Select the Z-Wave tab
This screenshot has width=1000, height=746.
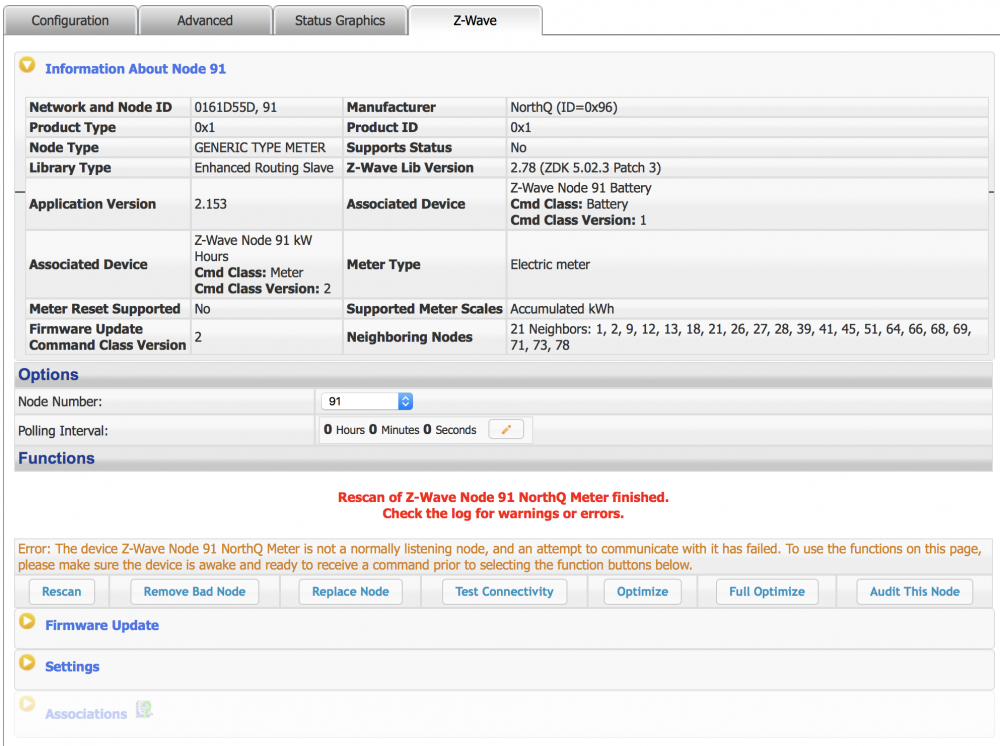tap(475, 21)
